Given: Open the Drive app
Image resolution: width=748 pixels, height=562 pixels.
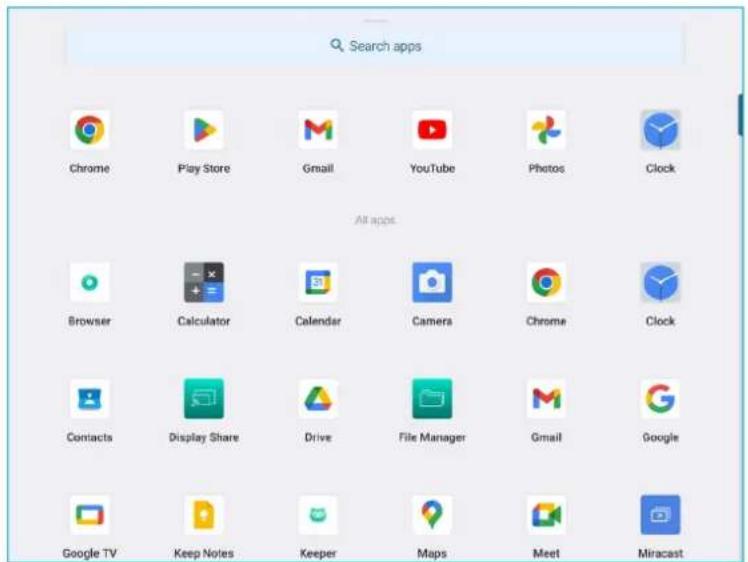Looking at the screenshot, I should pos(318,398).
